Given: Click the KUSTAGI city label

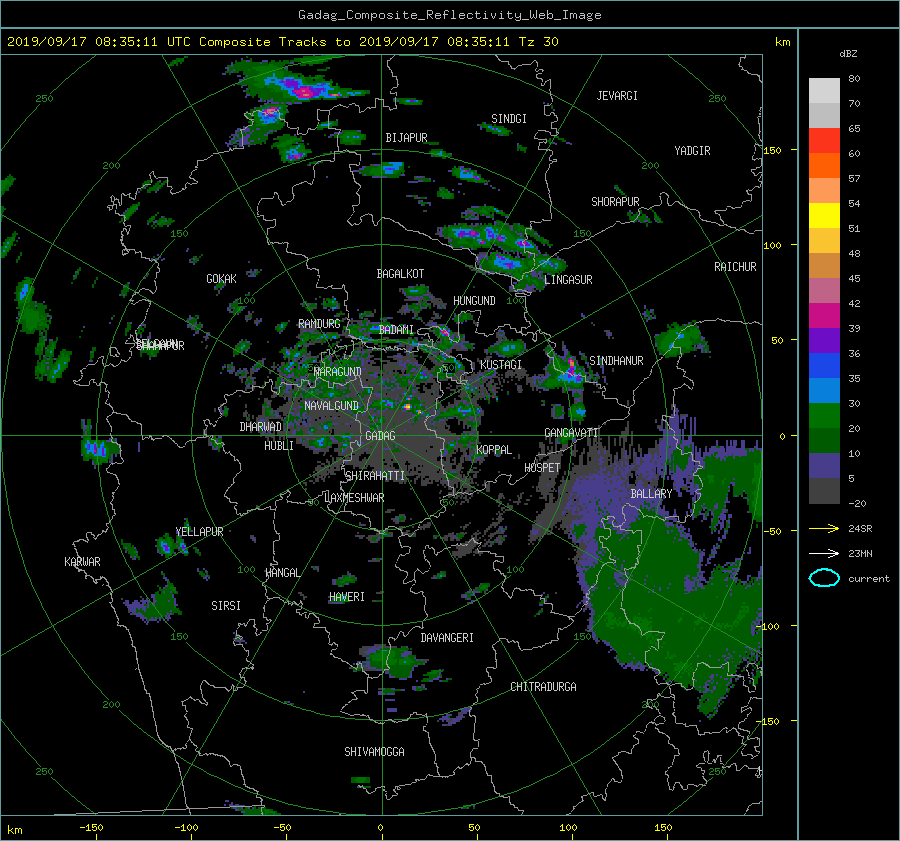Looking at the screenshot, I should point(501,365).
